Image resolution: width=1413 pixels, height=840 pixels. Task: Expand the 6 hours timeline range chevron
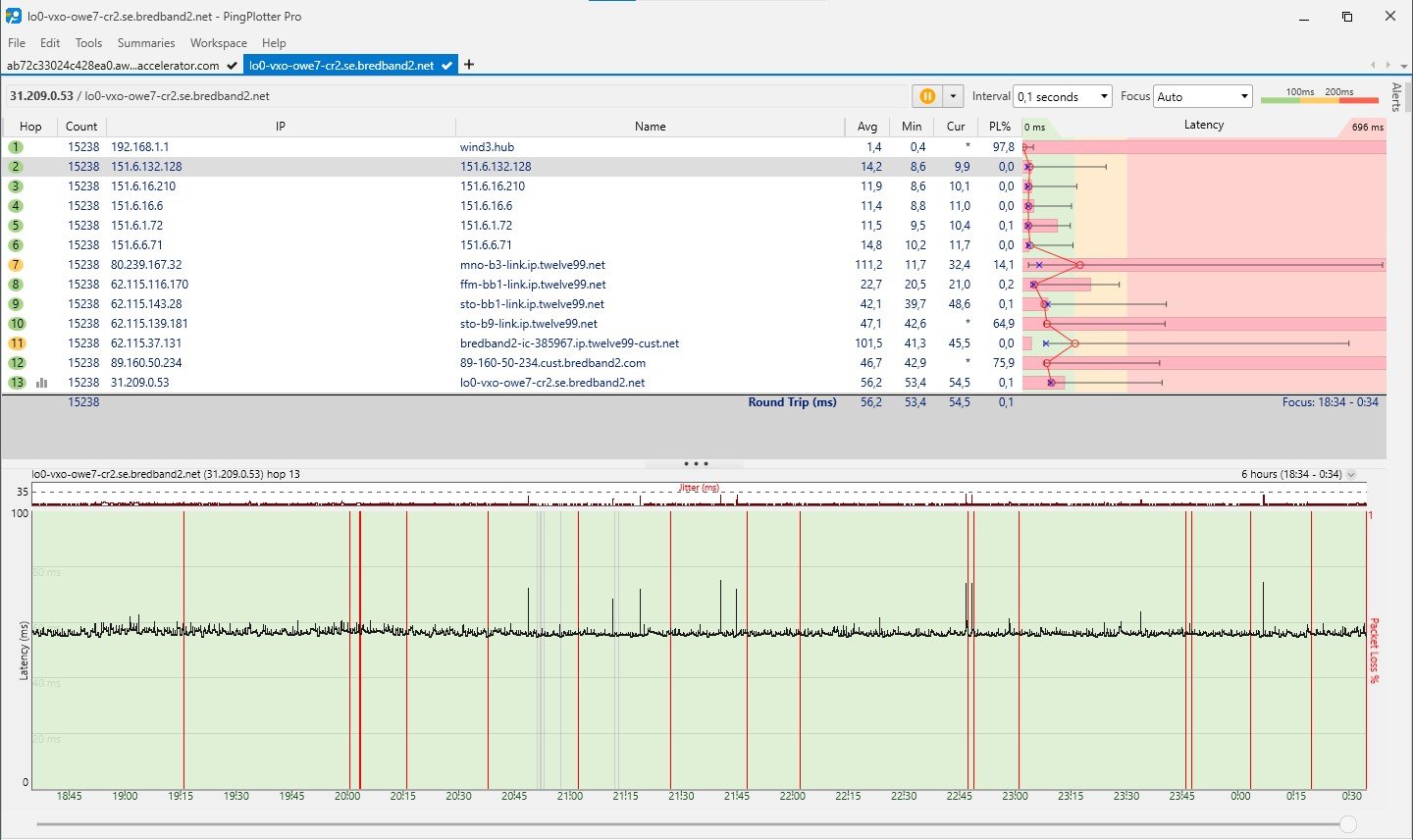(1351, 474)
